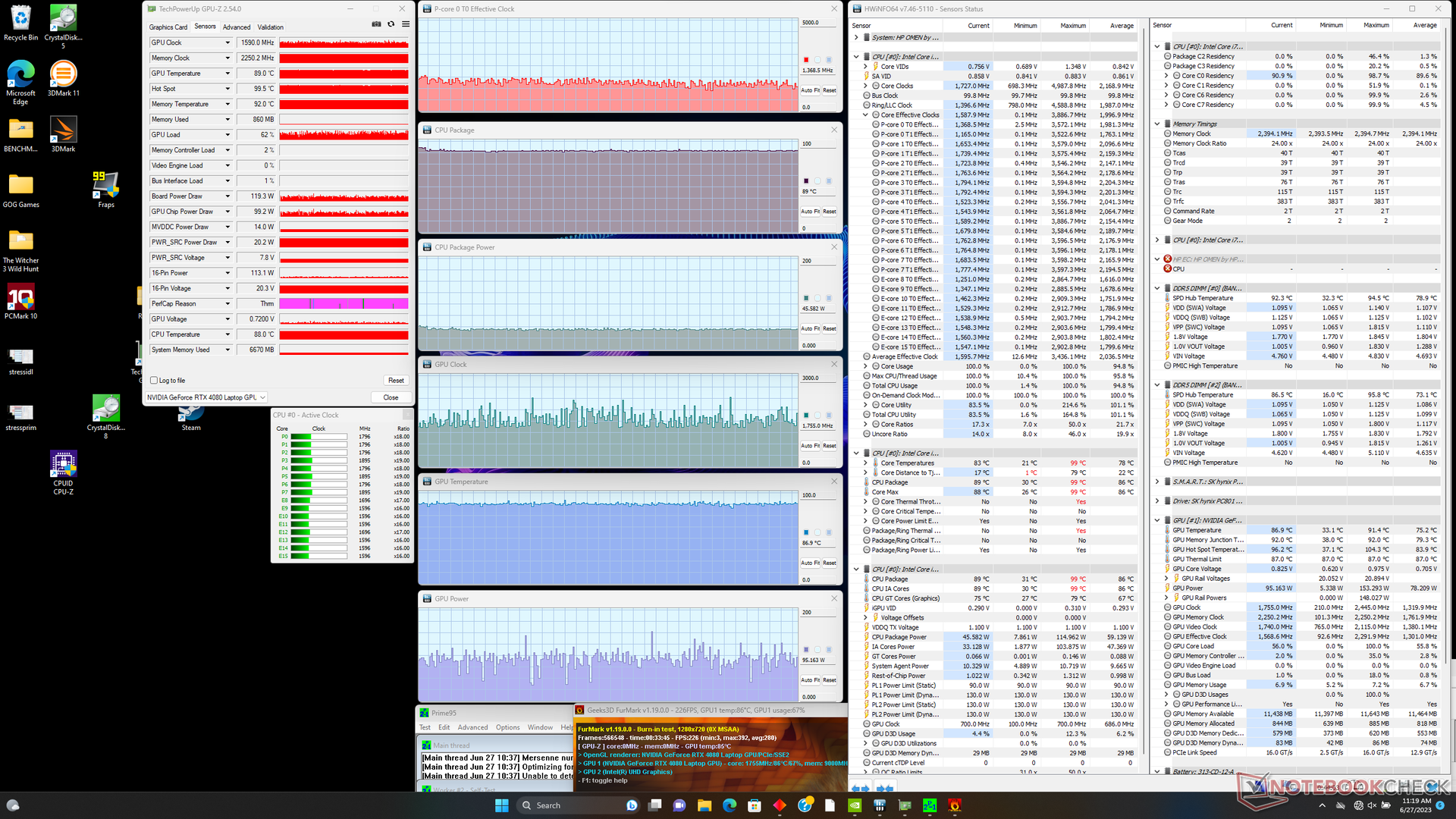Image resolution: width=1456 pixels, height=819 pixels.
Task: Open File Explorer from the taskbar
Action: point(704,805)
